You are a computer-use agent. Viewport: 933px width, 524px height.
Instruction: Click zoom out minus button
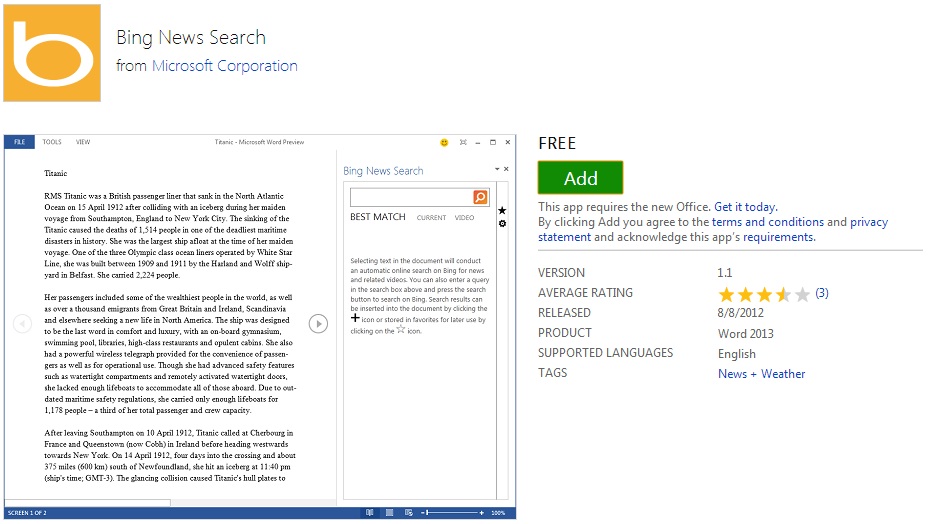pyautogui.click(x=423, y=513)
